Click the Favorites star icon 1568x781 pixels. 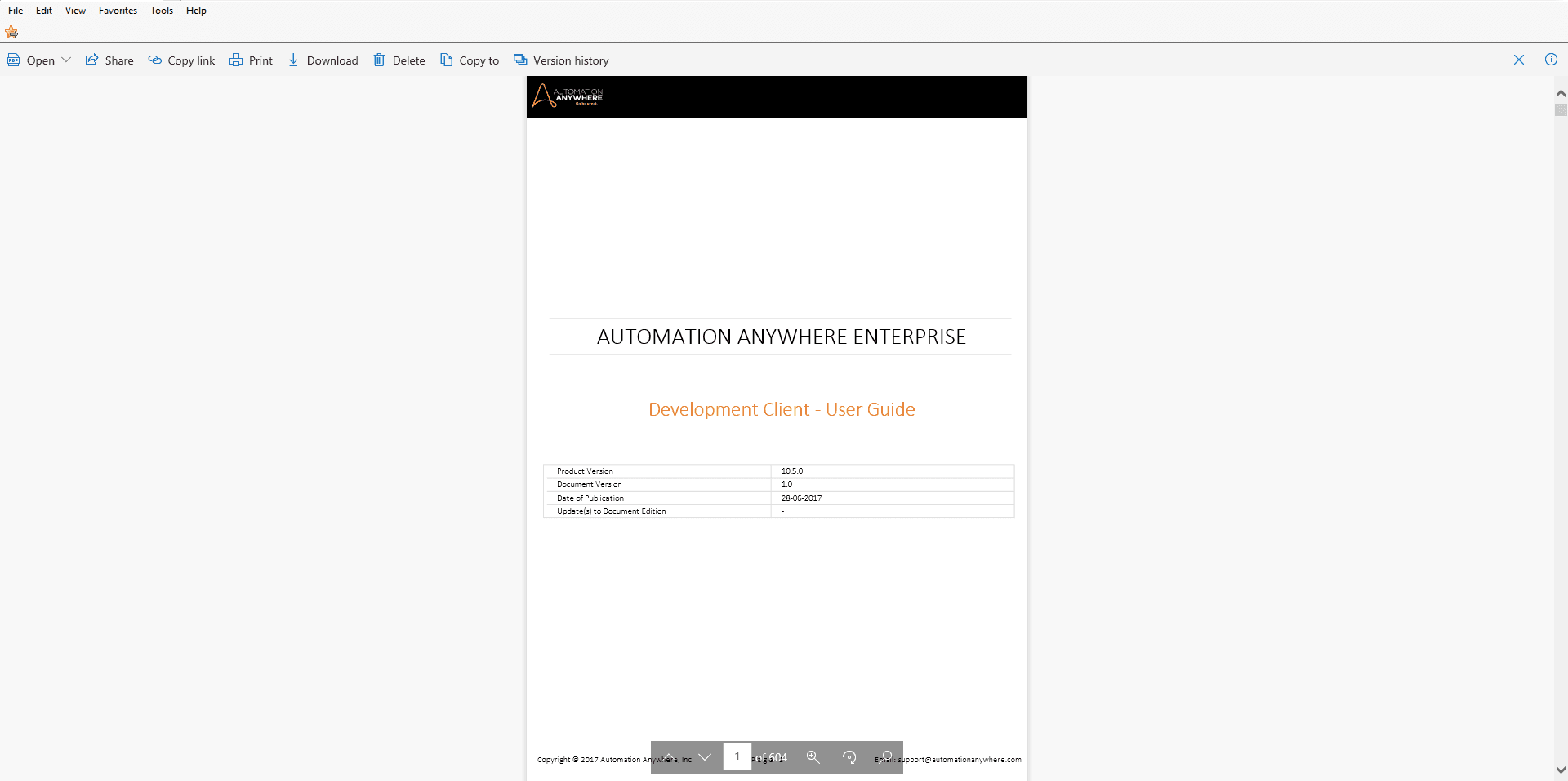click(x=11, y=32)
